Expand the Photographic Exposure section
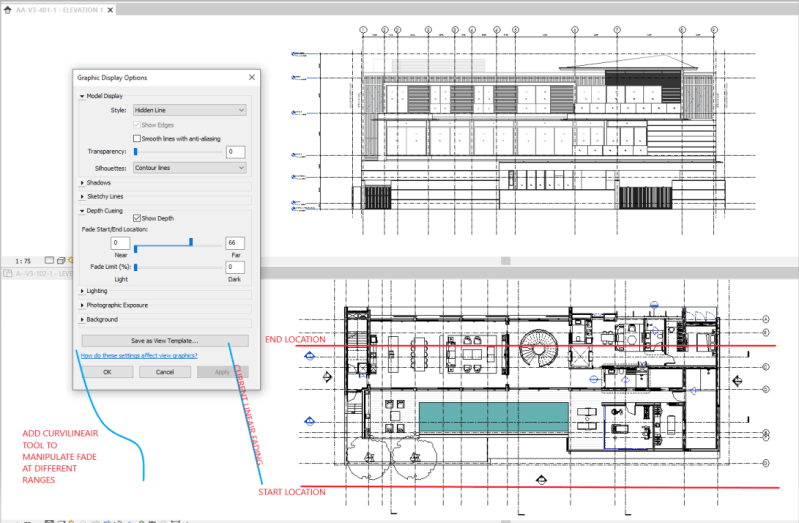The height and width of the screenshot is (523, 799). click(x=82, y=305)
